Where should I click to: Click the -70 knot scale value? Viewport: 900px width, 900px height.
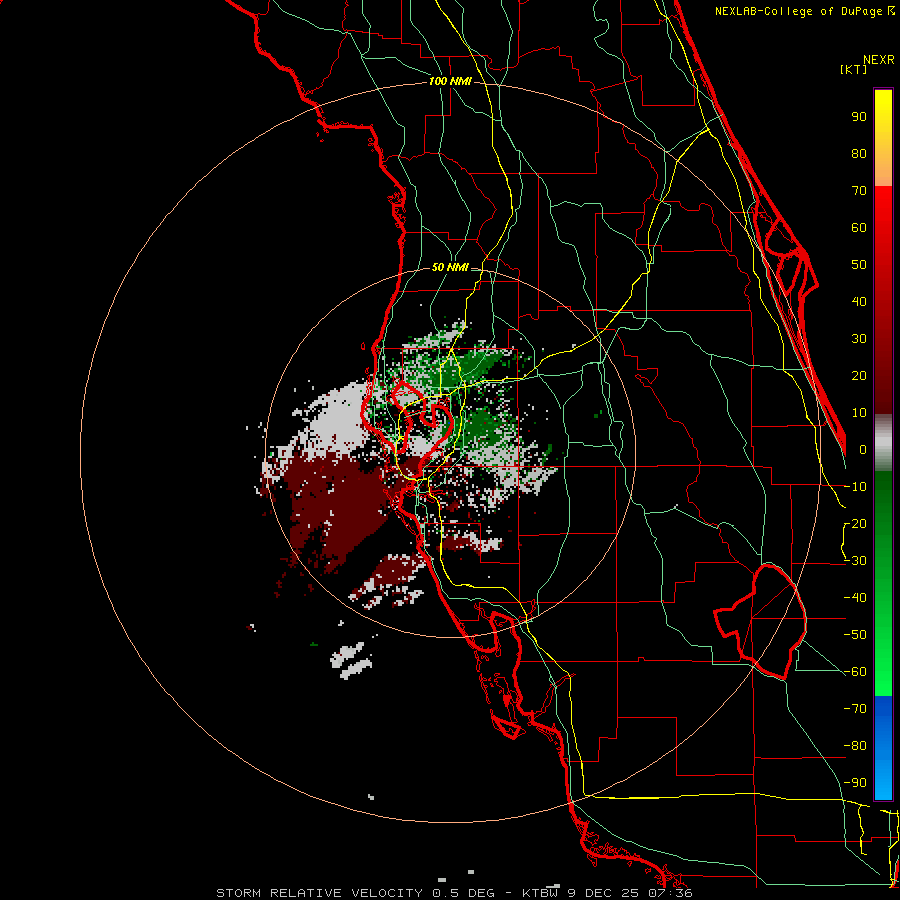(x=855, y=709)
